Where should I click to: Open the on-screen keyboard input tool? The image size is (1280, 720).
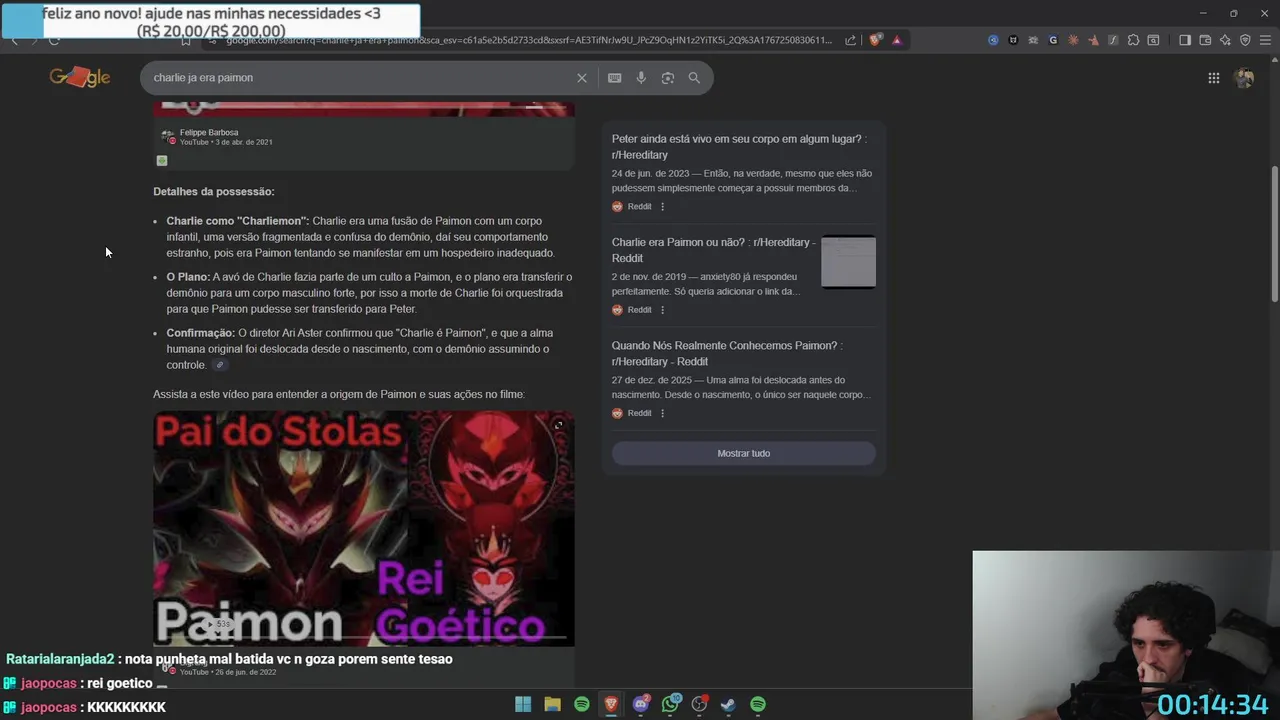(x=614, y=78)
